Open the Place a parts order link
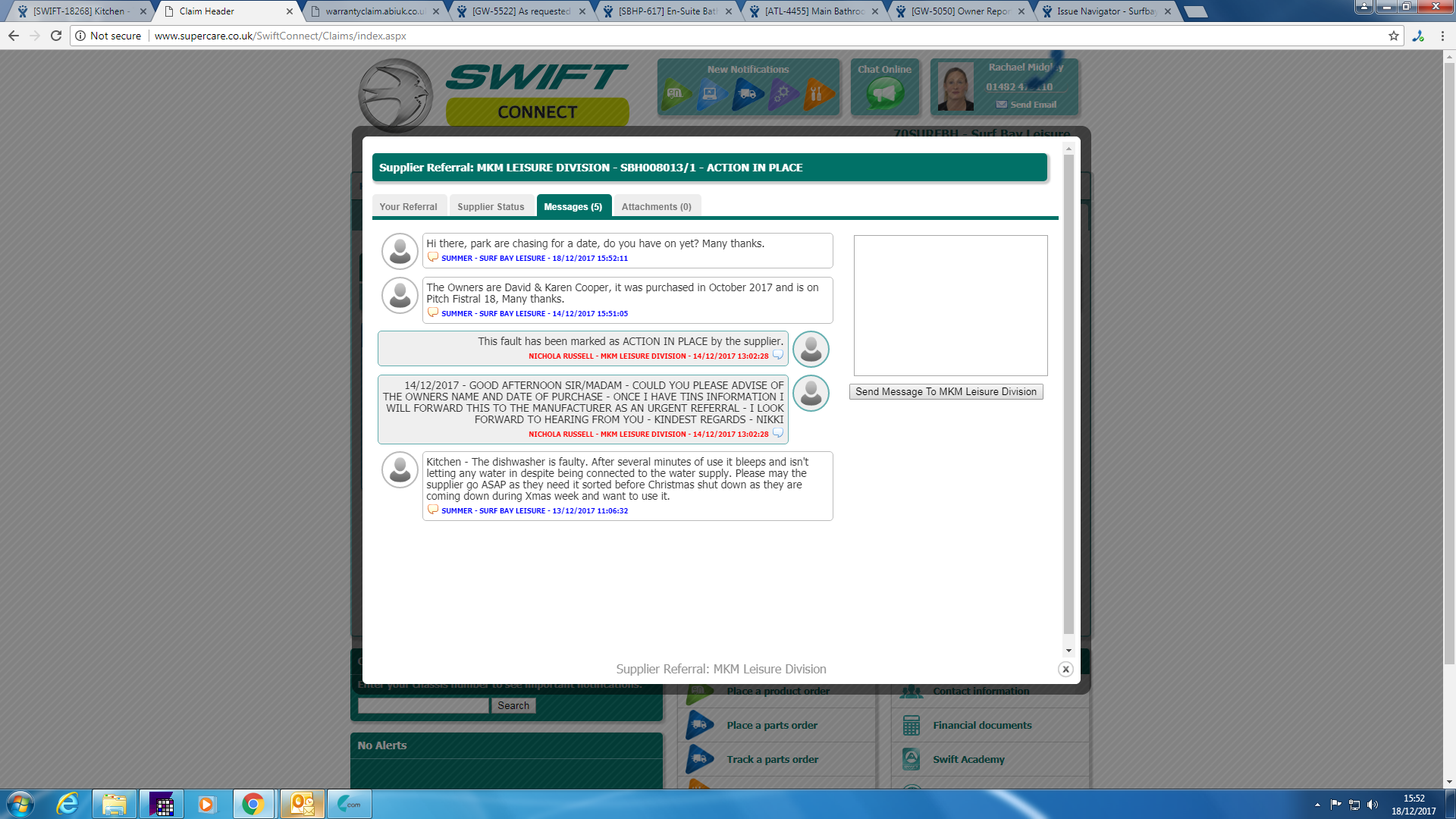The width and height of the screenshot is (1456, 819). [x=771, y=725]
